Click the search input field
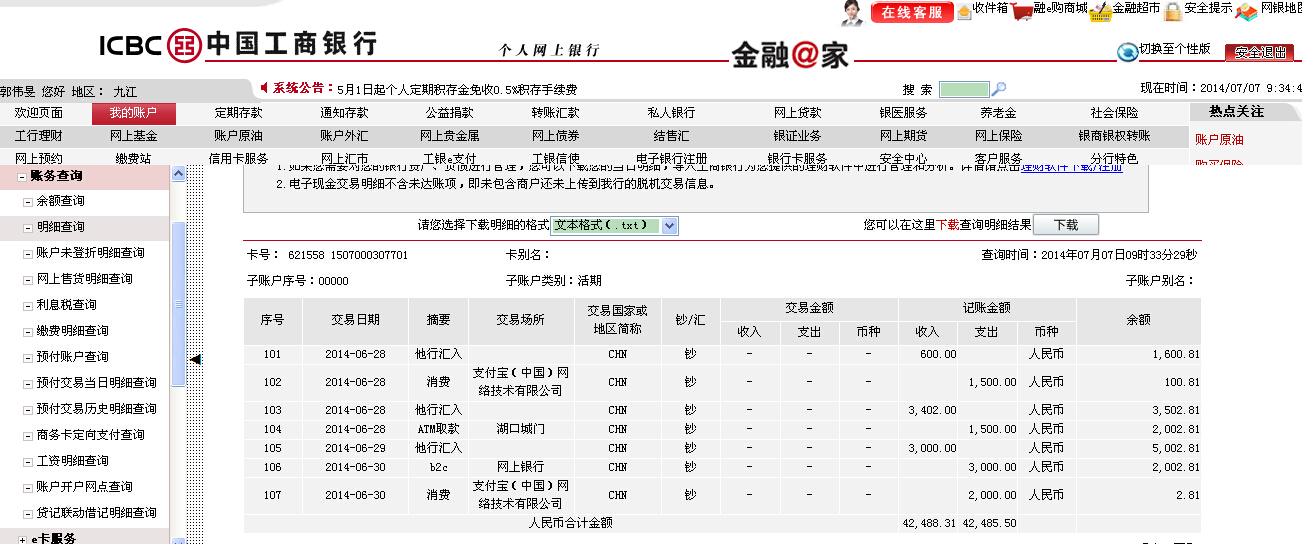 coord(963,89)
